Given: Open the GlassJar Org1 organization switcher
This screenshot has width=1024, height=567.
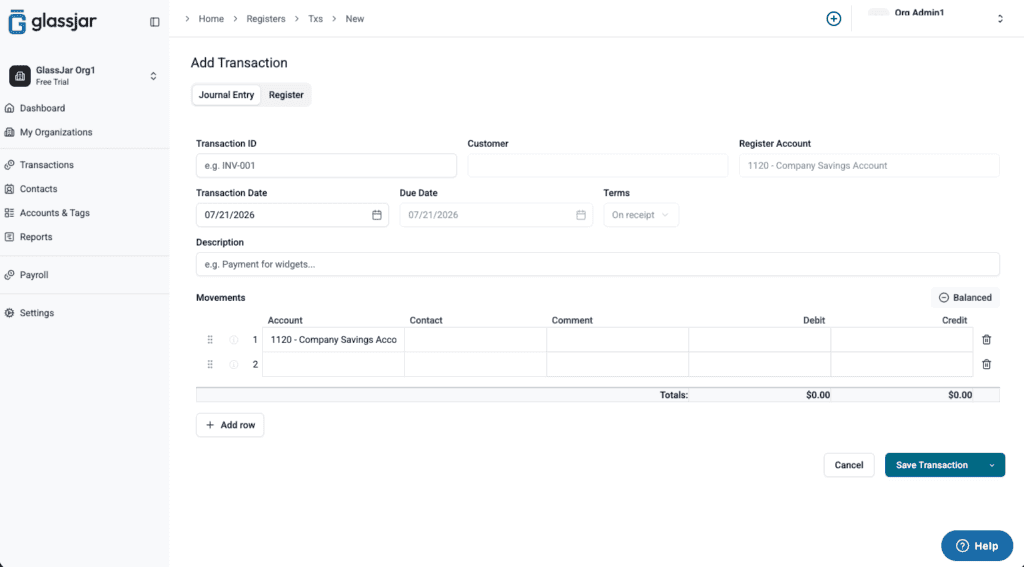Looking at the screenshot, I should coord(84,76).
